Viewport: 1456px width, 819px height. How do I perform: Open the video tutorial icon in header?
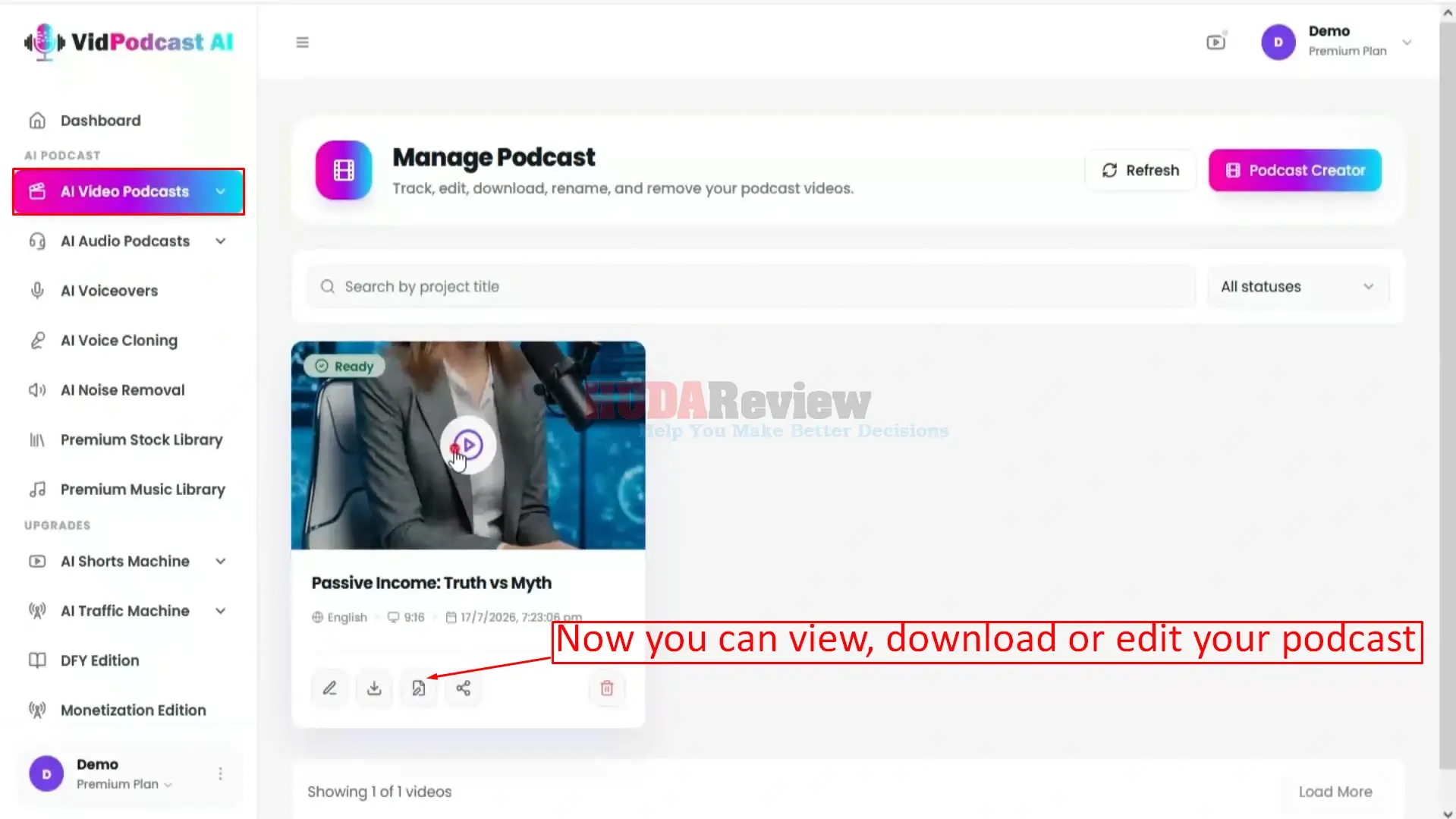[x=1216, y=42]
